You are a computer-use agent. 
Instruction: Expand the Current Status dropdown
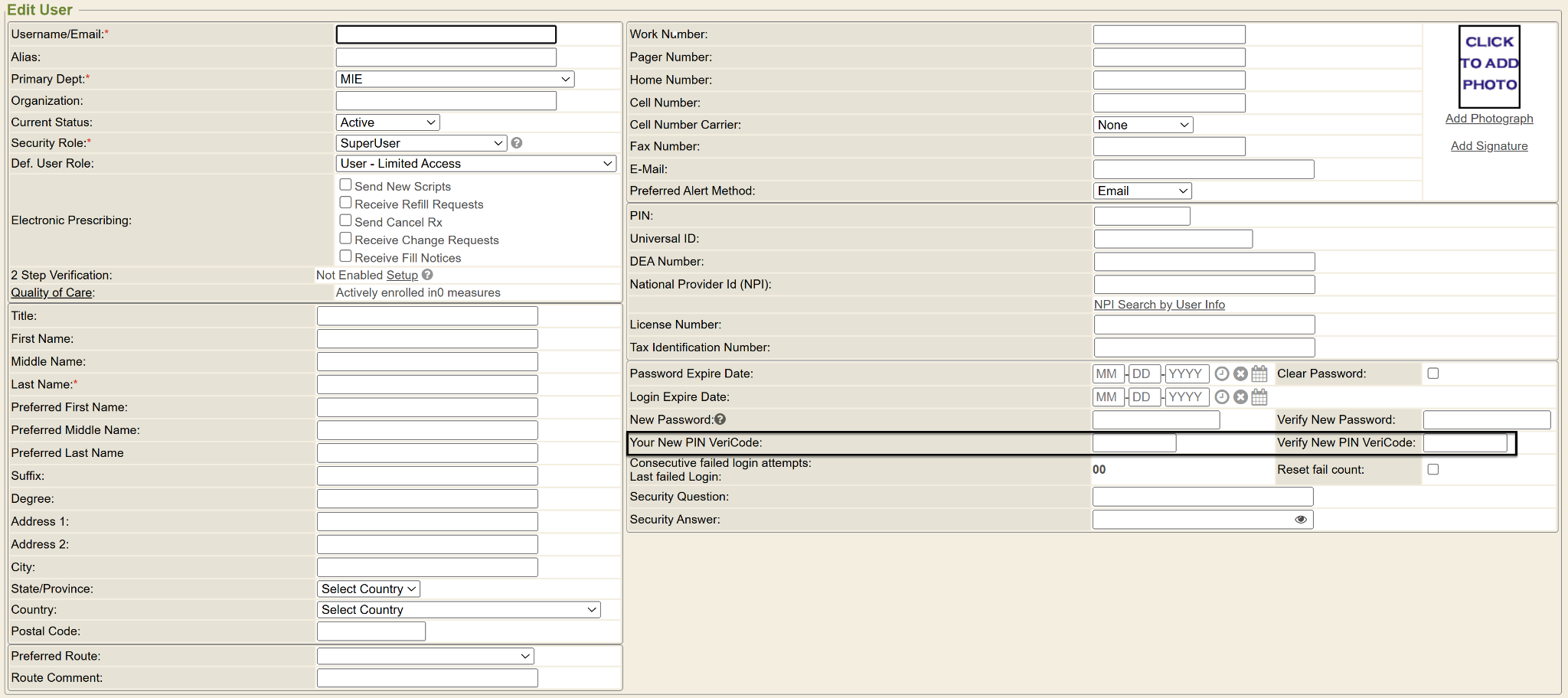(387, 122)
